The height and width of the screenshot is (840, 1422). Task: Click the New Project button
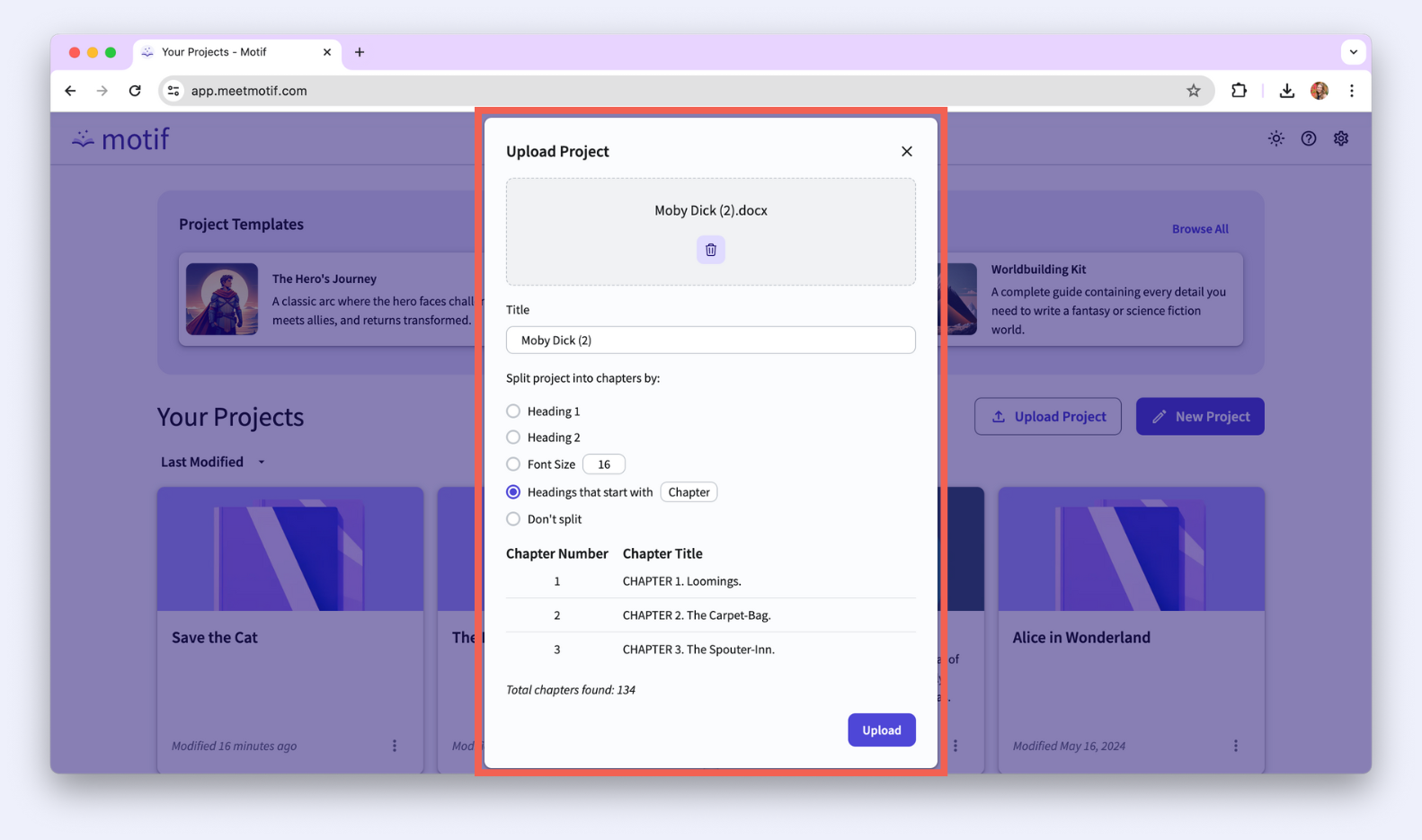[1199, 417]
